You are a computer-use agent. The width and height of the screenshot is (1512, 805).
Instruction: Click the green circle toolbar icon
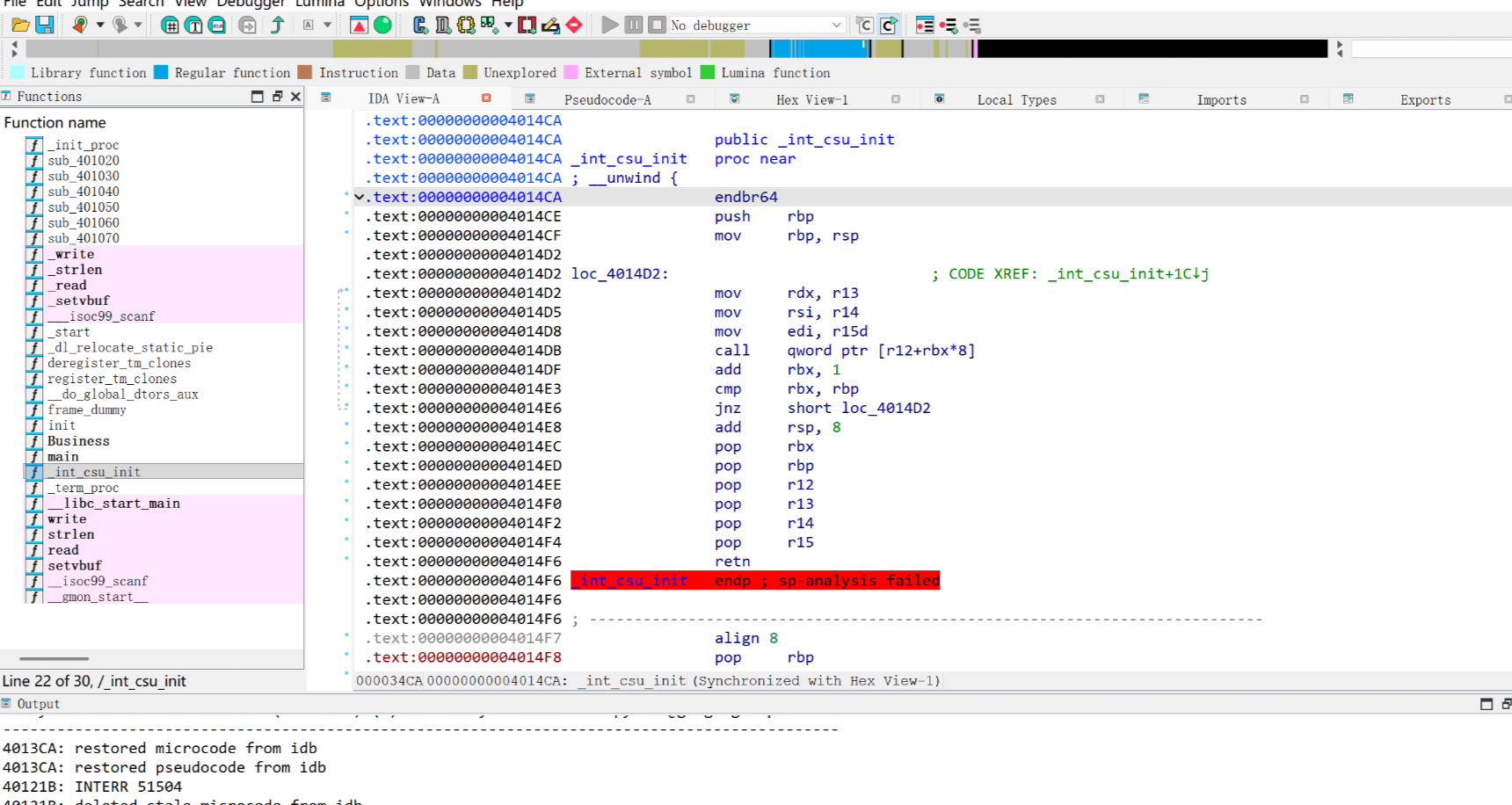pos(382,25)
